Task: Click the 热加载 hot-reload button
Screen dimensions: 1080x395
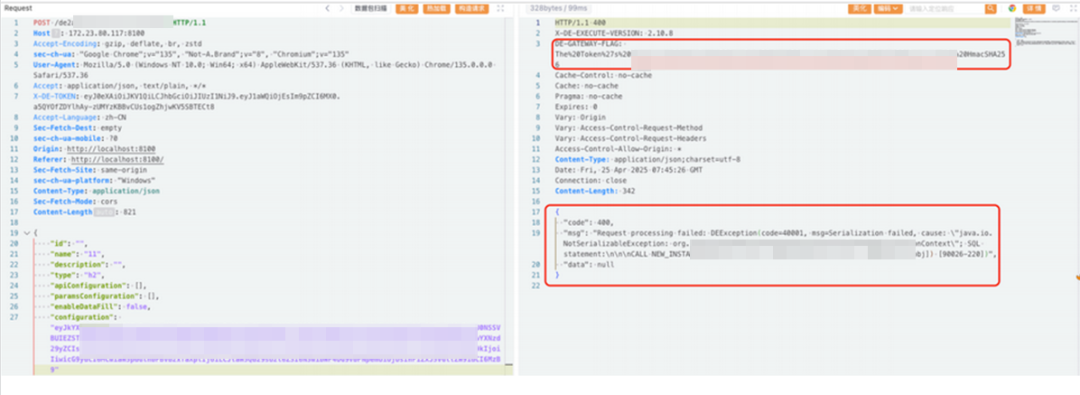Action: [437, 8]
